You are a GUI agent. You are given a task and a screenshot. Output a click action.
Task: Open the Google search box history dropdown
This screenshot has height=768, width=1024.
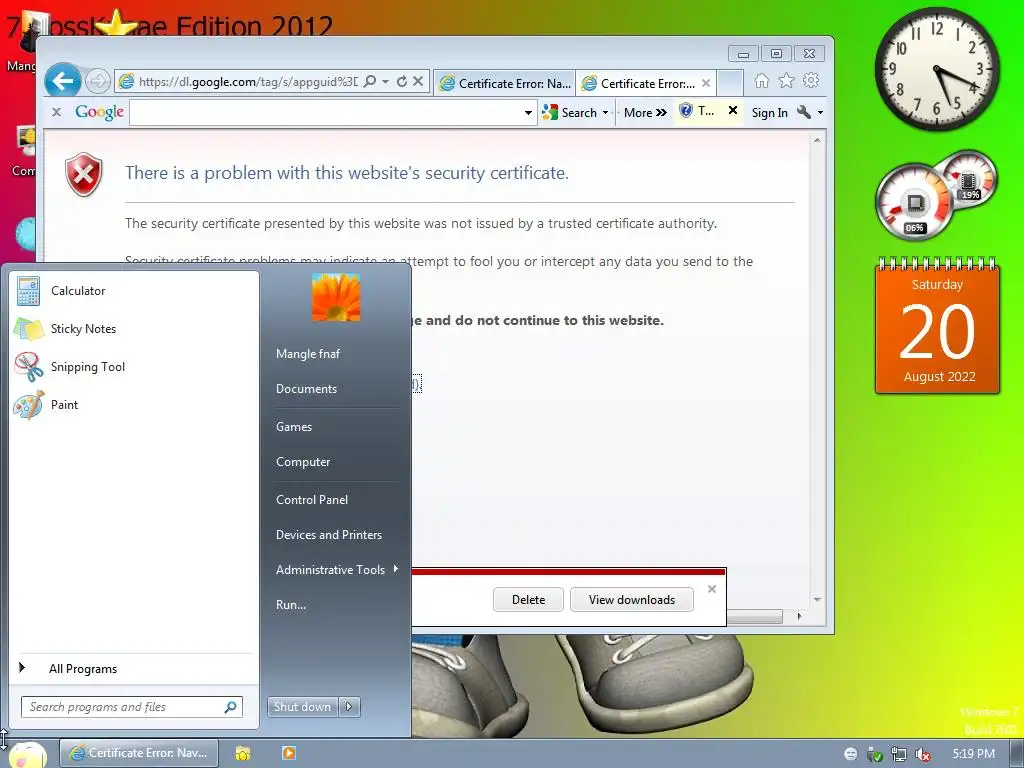point(528,113)
